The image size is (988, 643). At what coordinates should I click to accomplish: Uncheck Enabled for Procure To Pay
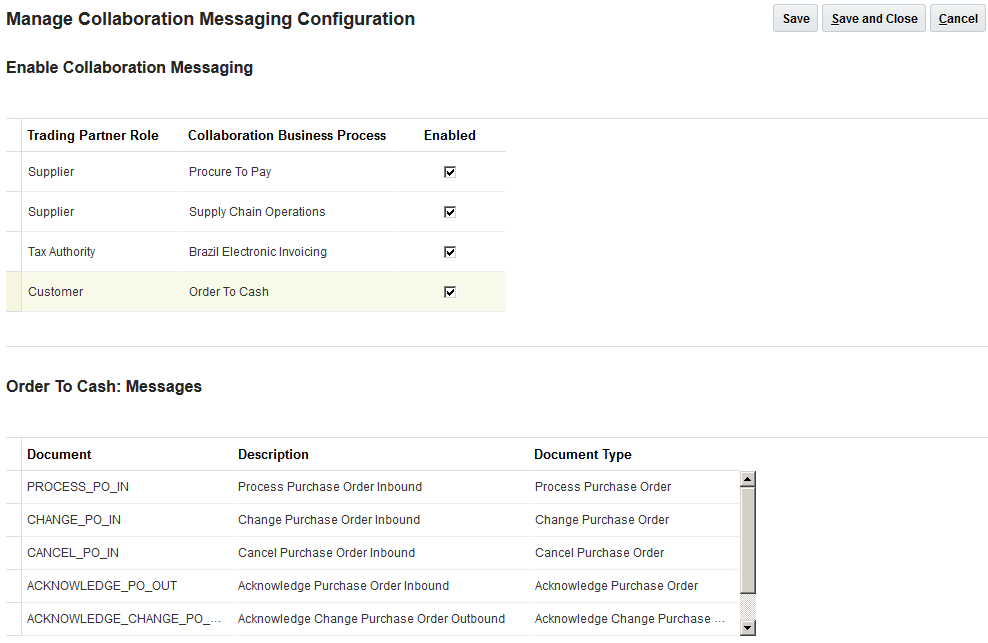pyautogui.click(x=450, y=172)
